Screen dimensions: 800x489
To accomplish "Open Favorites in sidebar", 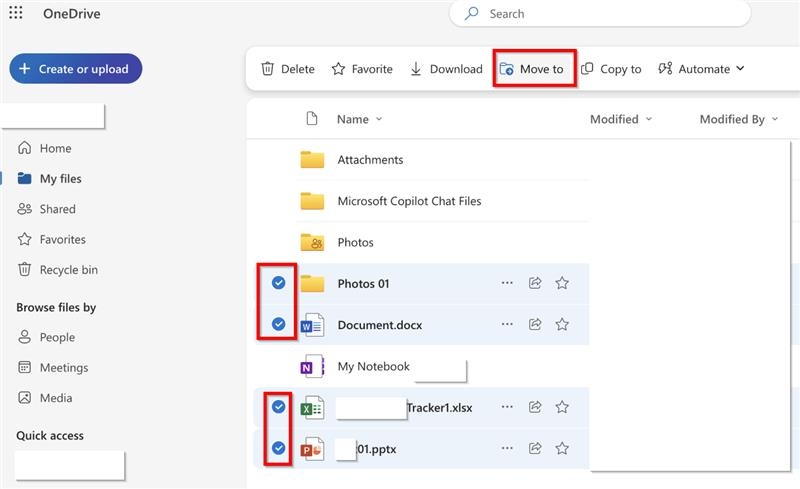I will (52, 239).
